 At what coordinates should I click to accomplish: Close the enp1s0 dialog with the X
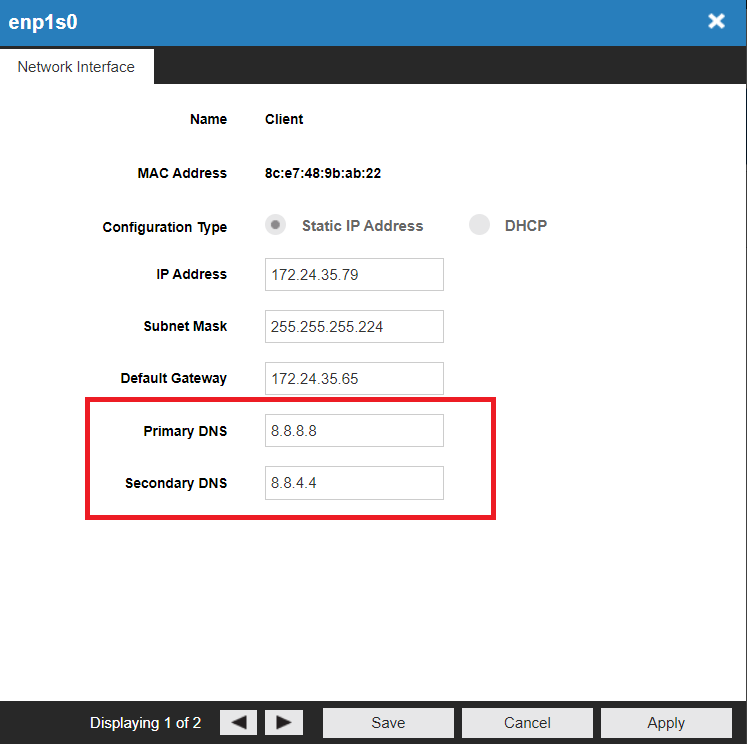tap(716, 21)
